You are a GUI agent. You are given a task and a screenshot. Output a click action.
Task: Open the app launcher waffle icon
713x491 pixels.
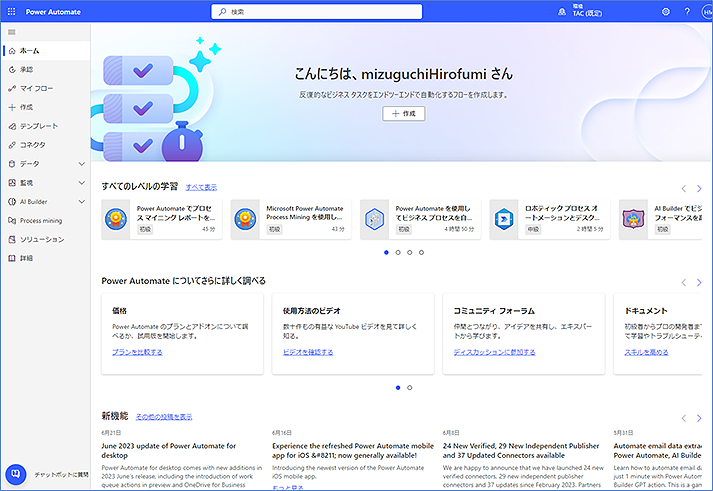11,12
